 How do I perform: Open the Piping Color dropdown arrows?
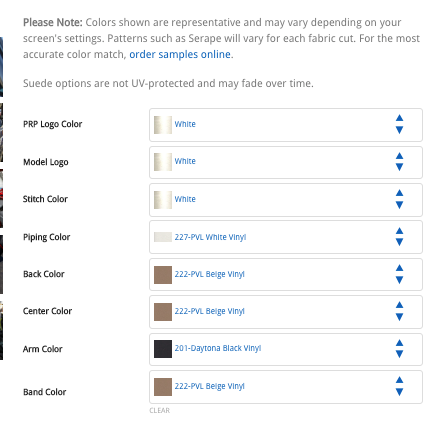point(399,237)
